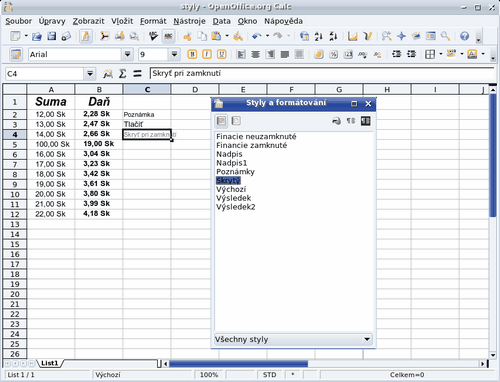This screenshot has width=500, height=382.
Task: Apply currency number format icon
Action: [x=319, y=54]
